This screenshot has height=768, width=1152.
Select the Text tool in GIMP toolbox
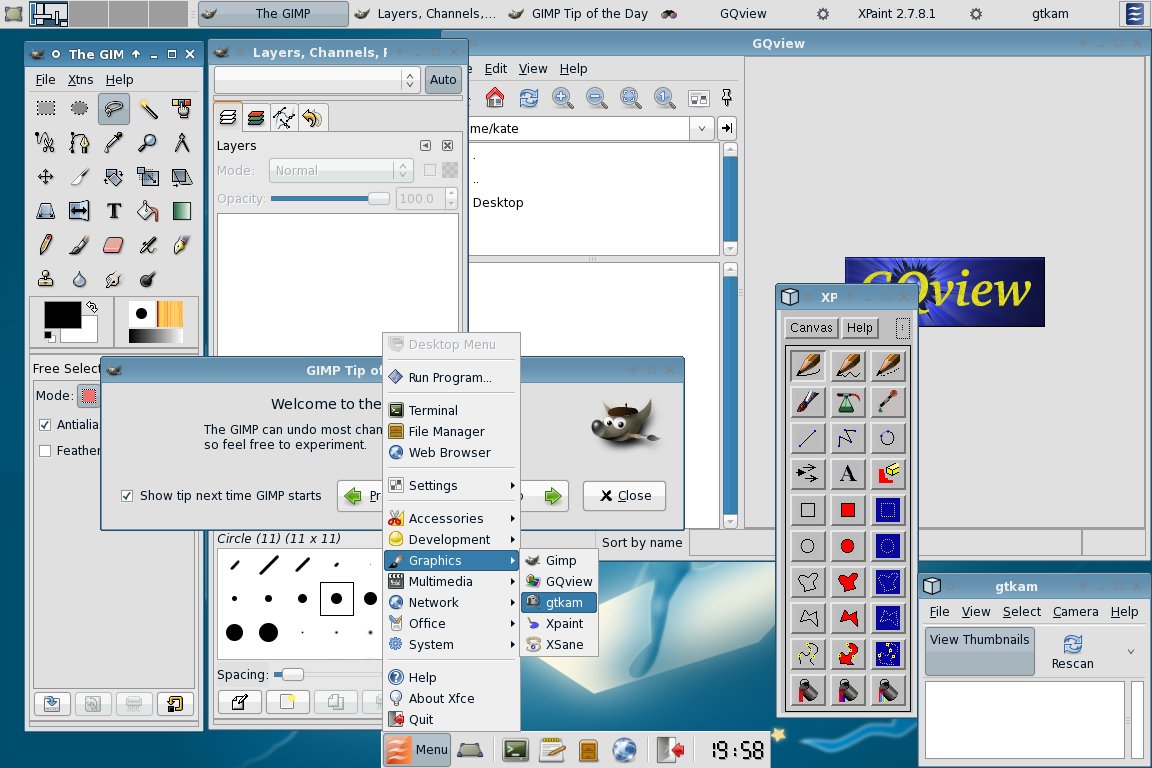pos(113,211)
